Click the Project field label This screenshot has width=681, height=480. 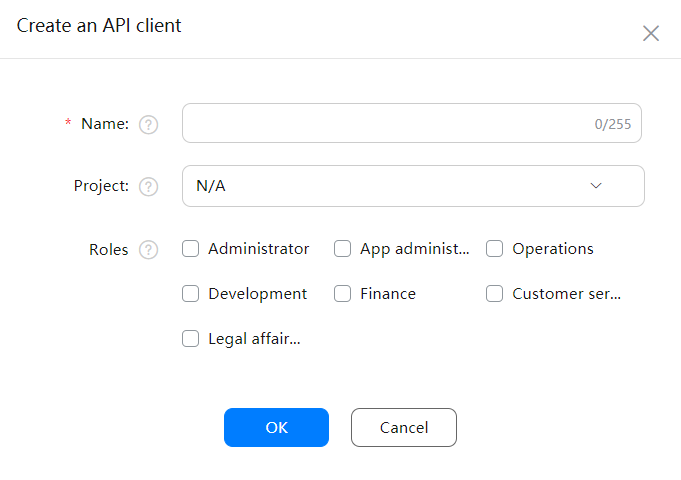(x=101, y=186)
